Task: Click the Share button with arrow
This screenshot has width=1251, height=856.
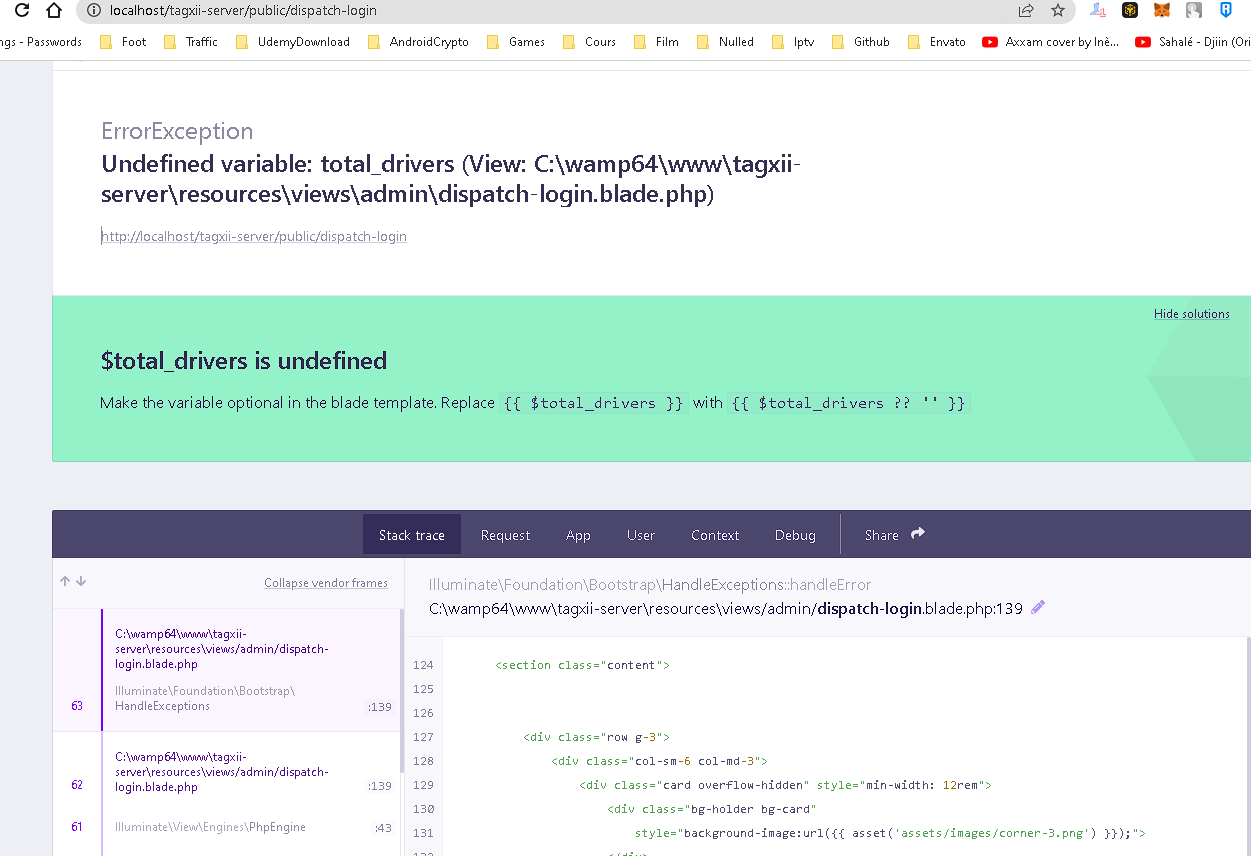Action: (895, 535)
